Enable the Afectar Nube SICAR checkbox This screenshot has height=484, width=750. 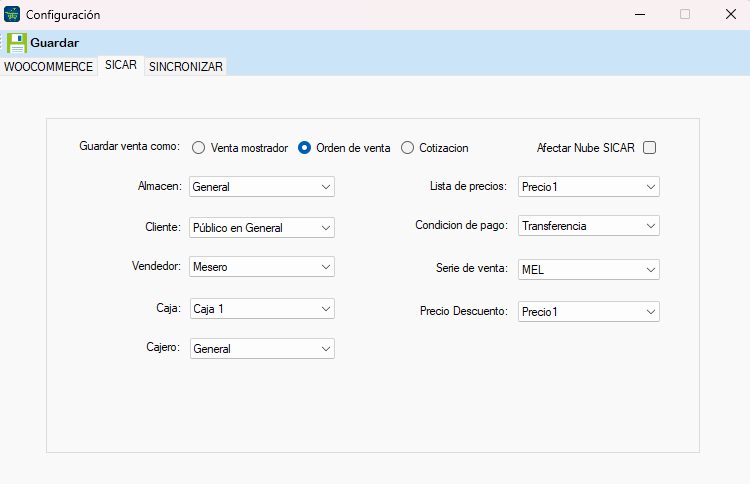click(649, 148)
